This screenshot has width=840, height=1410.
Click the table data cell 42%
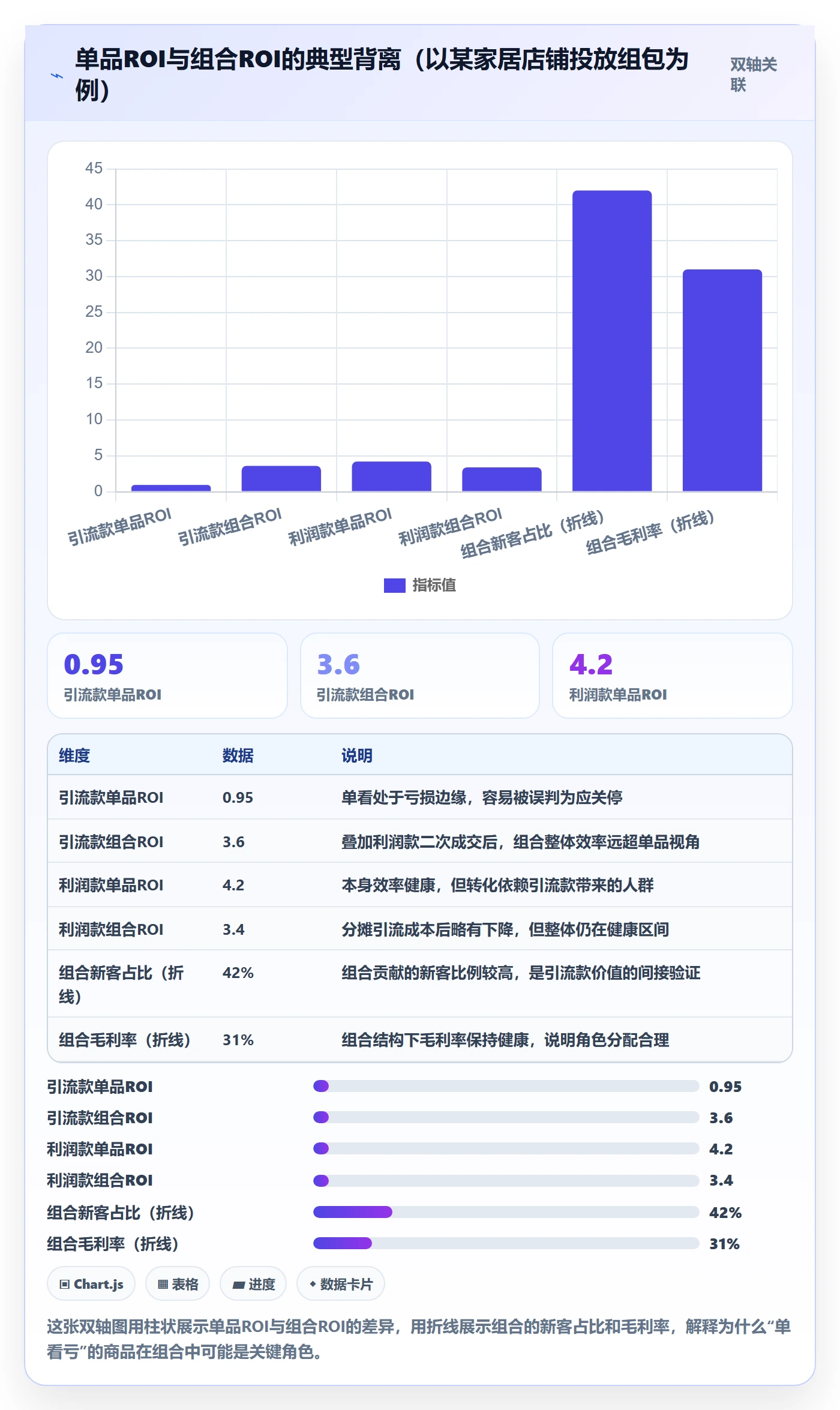tap(238, 973)
